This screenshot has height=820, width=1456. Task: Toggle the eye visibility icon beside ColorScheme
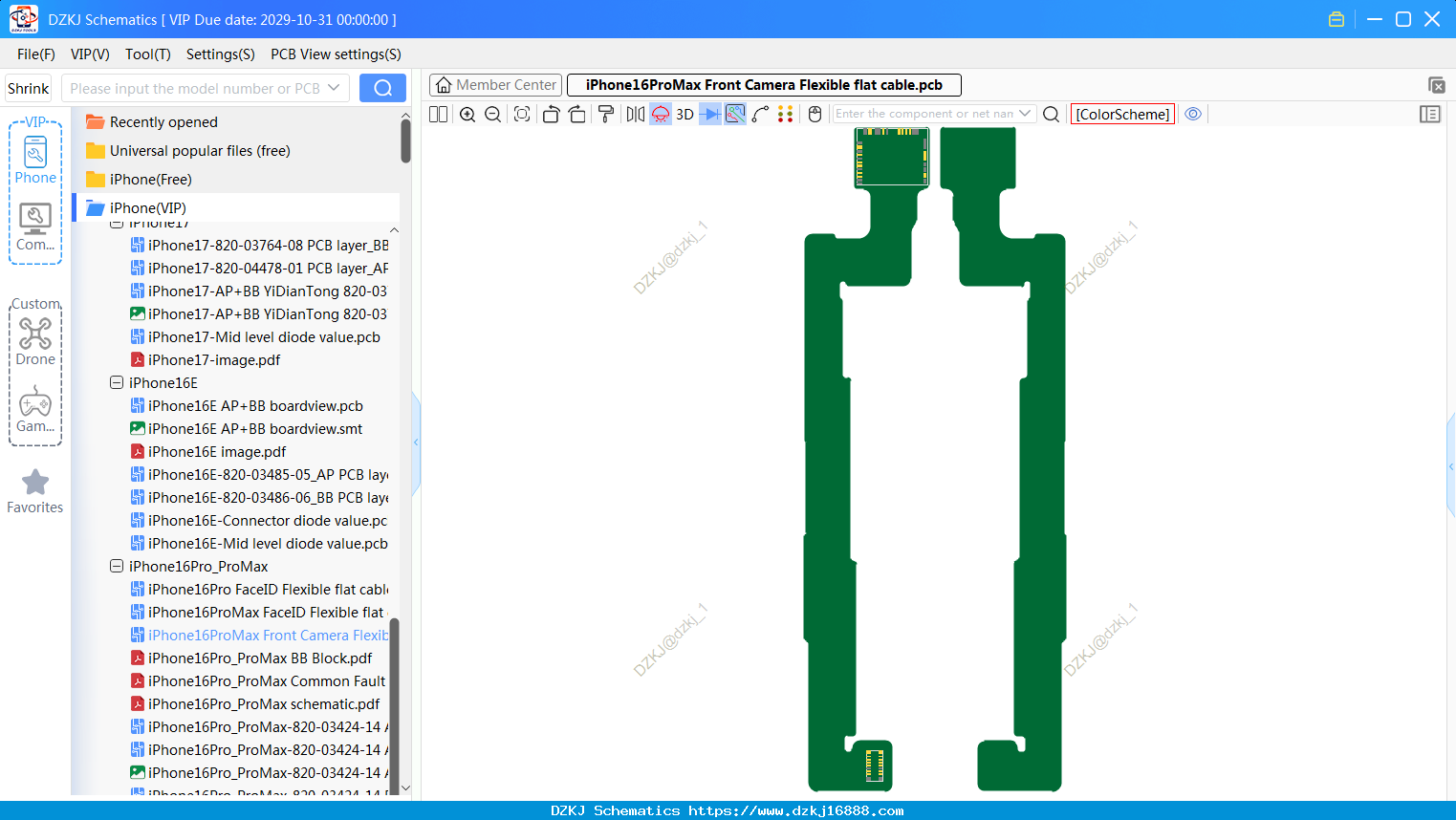pos(1193,114)
